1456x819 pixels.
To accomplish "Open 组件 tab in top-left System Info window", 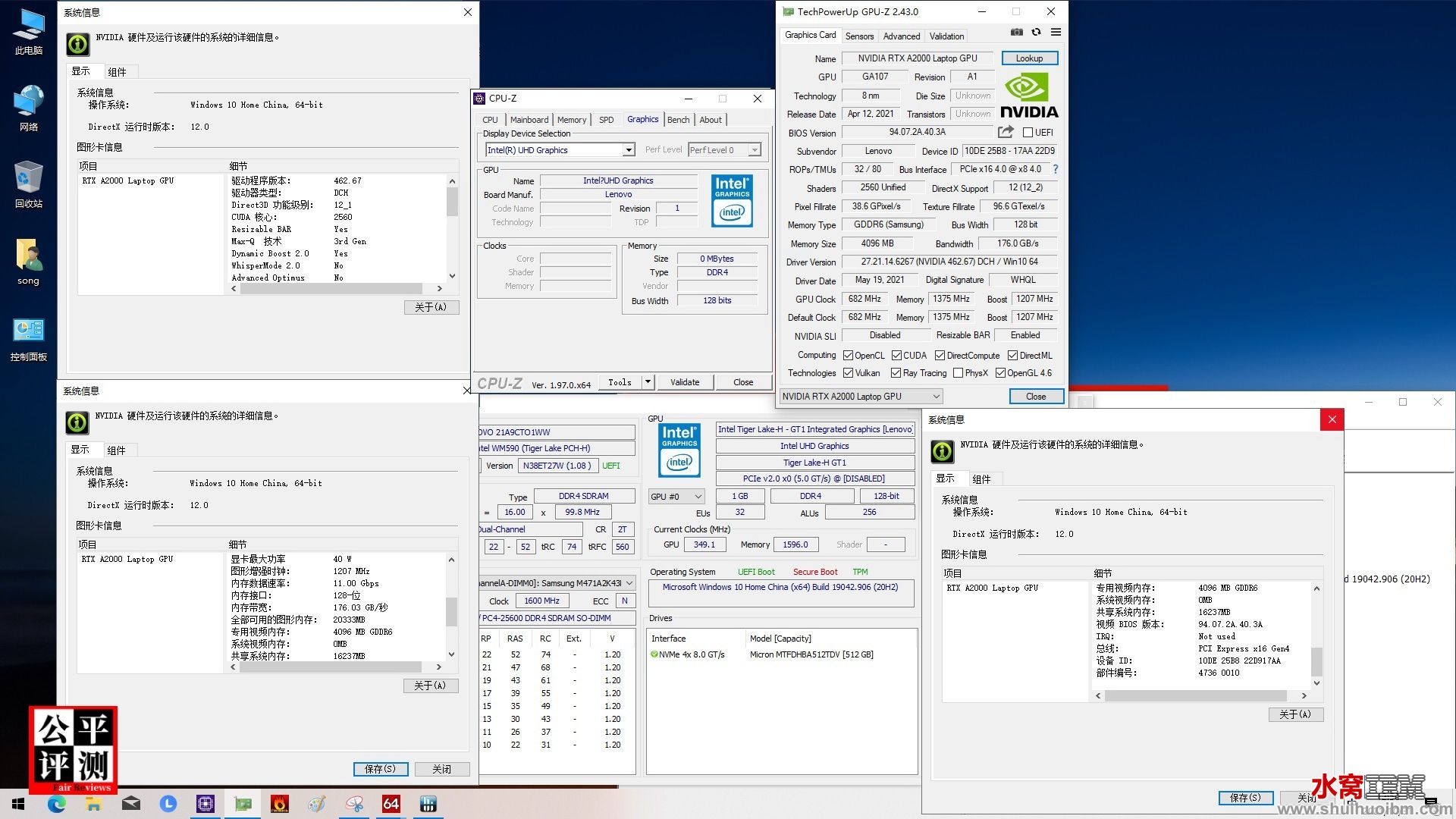I will click(117, 72).
